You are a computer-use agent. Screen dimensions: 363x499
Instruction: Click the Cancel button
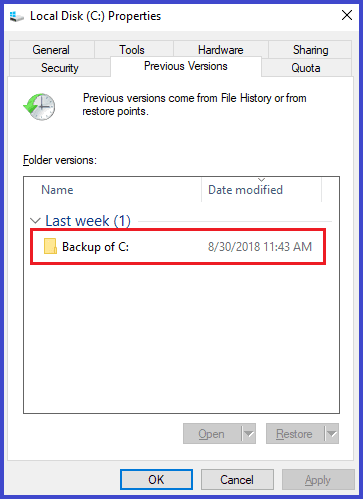[237, 480]
